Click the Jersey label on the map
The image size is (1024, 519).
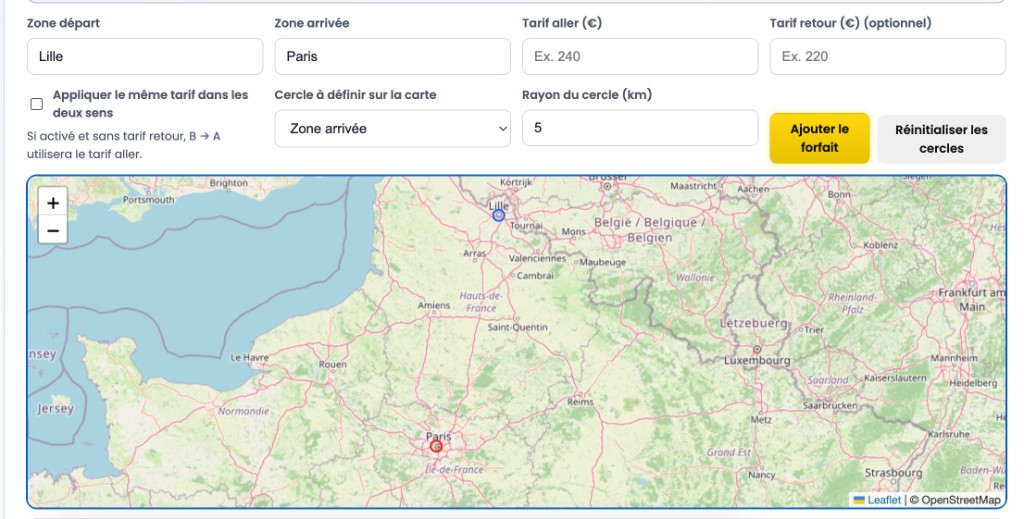pos(55,409)
